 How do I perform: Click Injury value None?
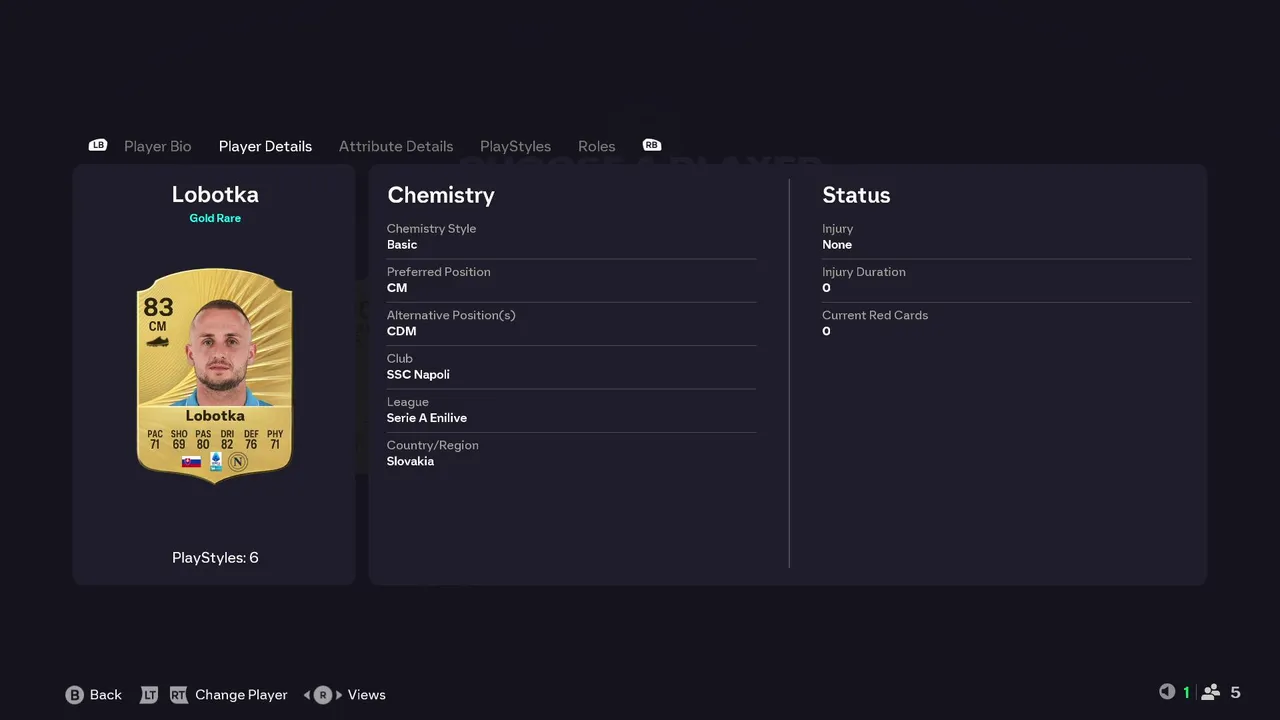[837, 245]
